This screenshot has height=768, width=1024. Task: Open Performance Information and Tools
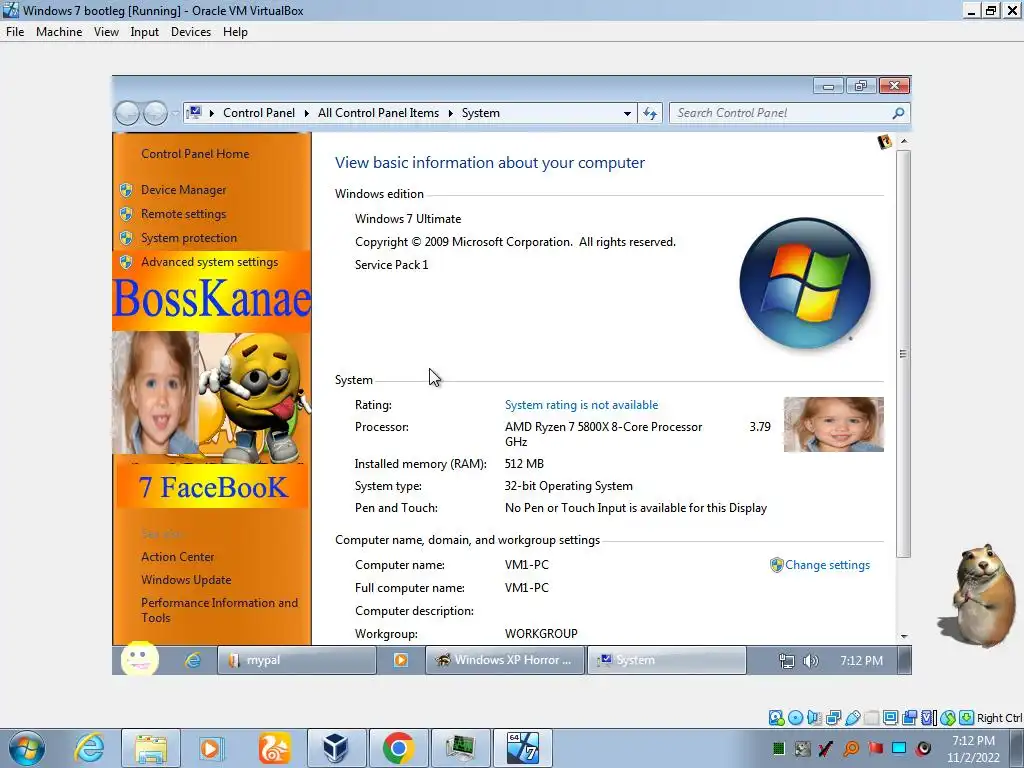[219, 610]
